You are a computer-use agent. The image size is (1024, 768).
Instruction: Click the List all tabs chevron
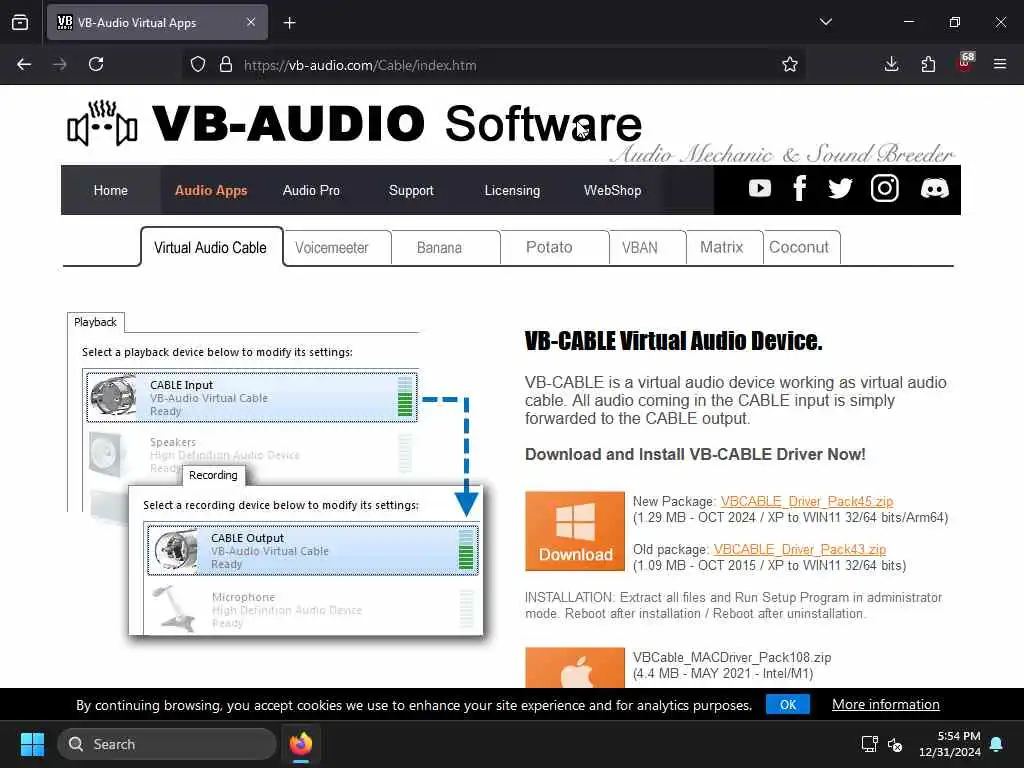825,22
